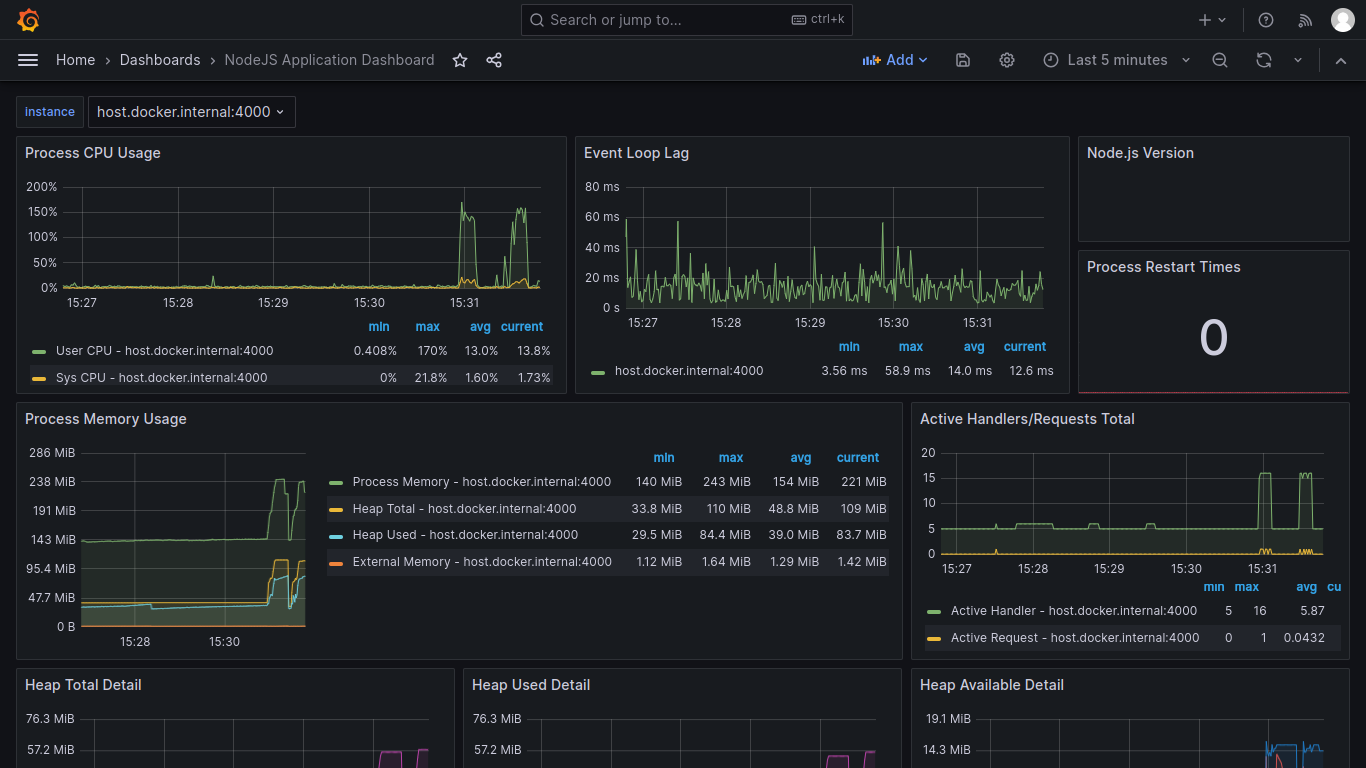Click the Grafana logo icon
1366x768 pixels.
click(x=28, y=20)
